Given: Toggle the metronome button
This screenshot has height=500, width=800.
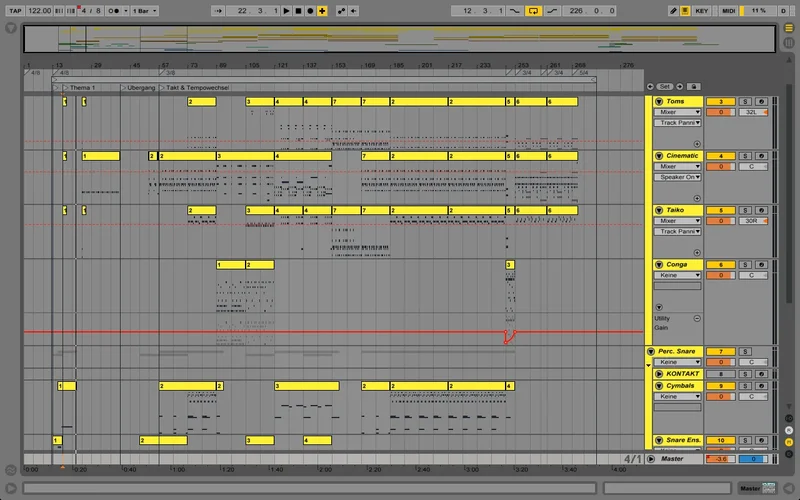Looking at the screenshot, I should pyautogui.click(x=115, y=11).
